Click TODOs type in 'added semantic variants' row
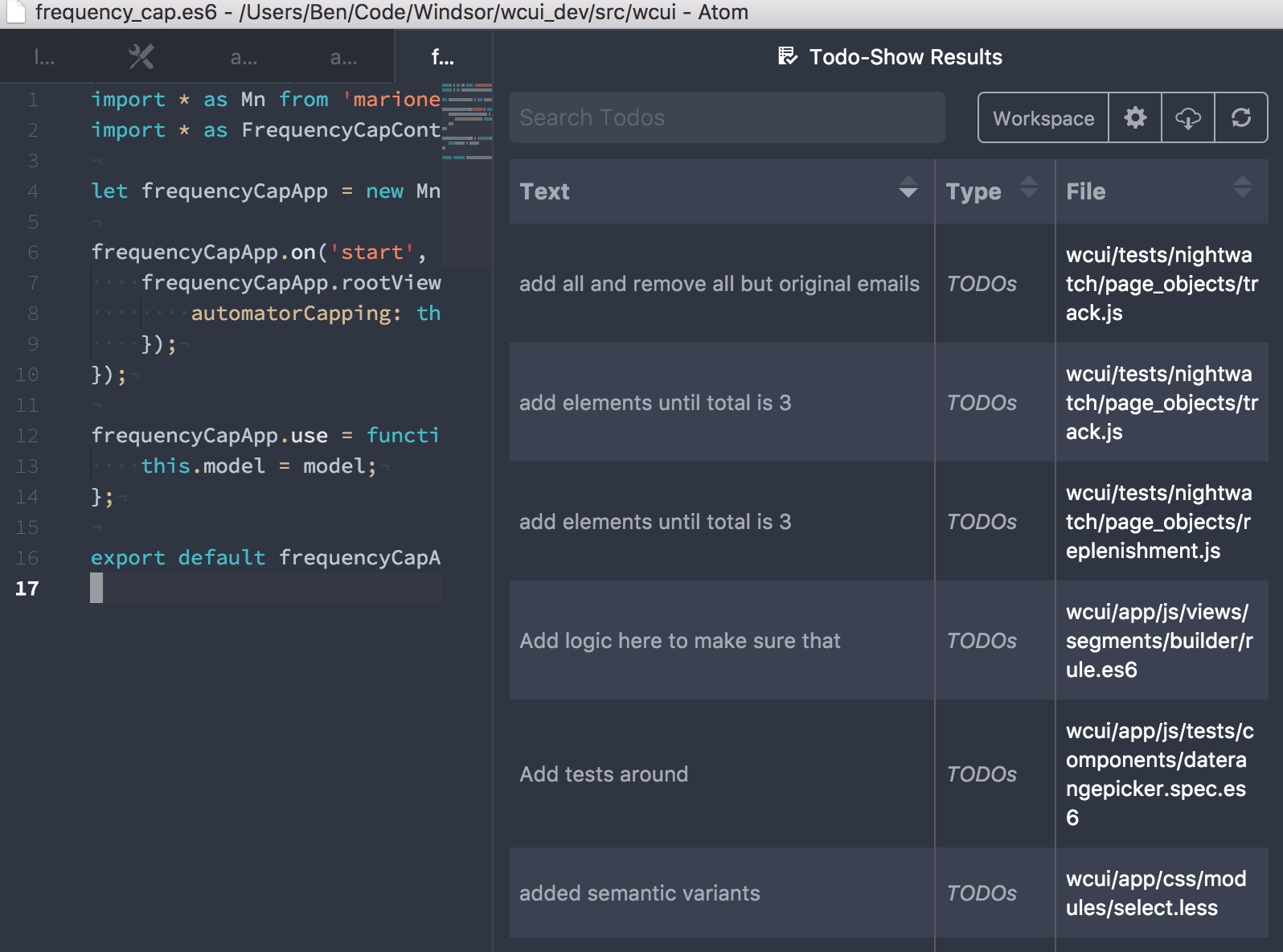1283x952 pixels. tap(982, 893)
